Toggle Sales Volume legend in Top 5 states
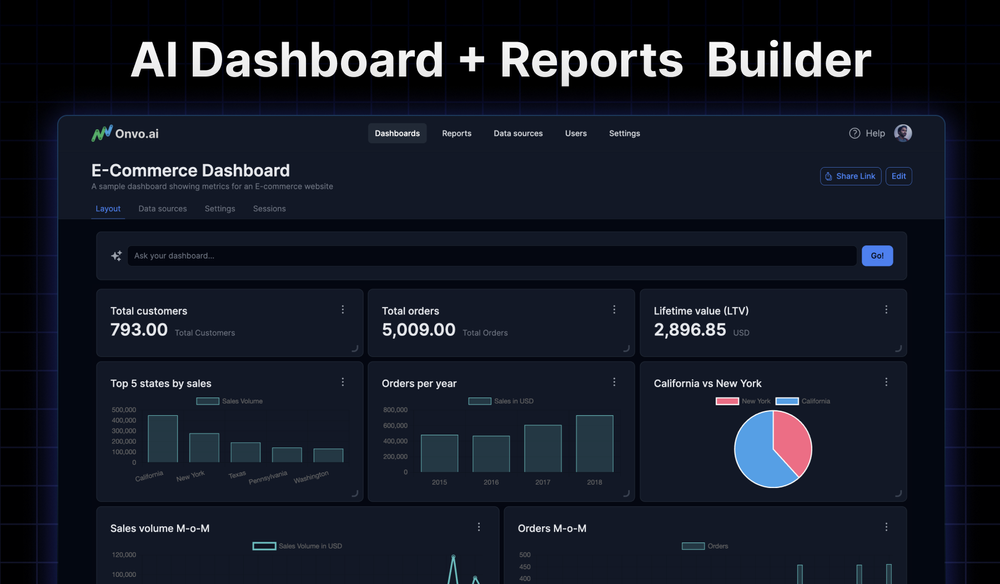 (x=229, y=401)
